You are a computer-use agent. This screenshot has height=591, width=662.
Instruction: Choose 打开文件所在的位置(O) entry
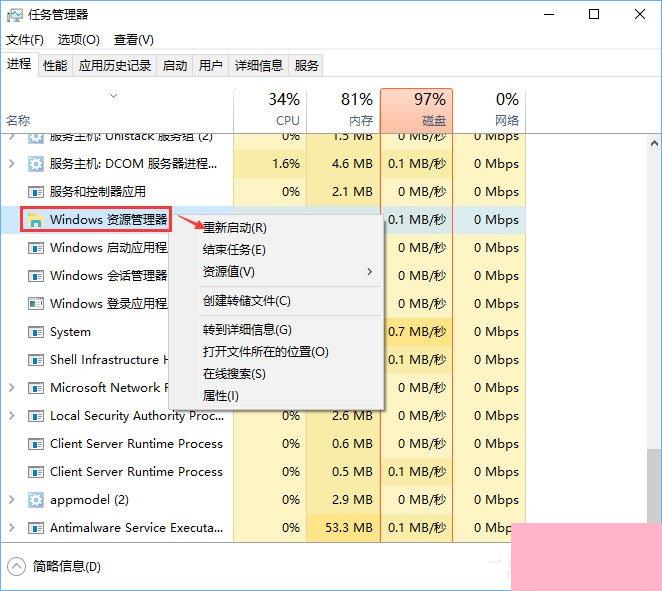click(x=277, y=352)
